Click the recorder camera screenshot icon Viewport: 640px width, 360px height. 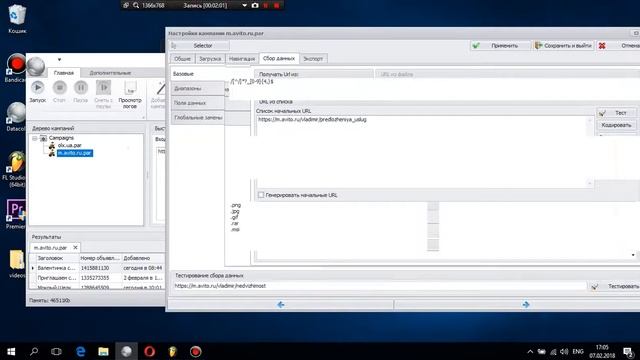[255, 6]
